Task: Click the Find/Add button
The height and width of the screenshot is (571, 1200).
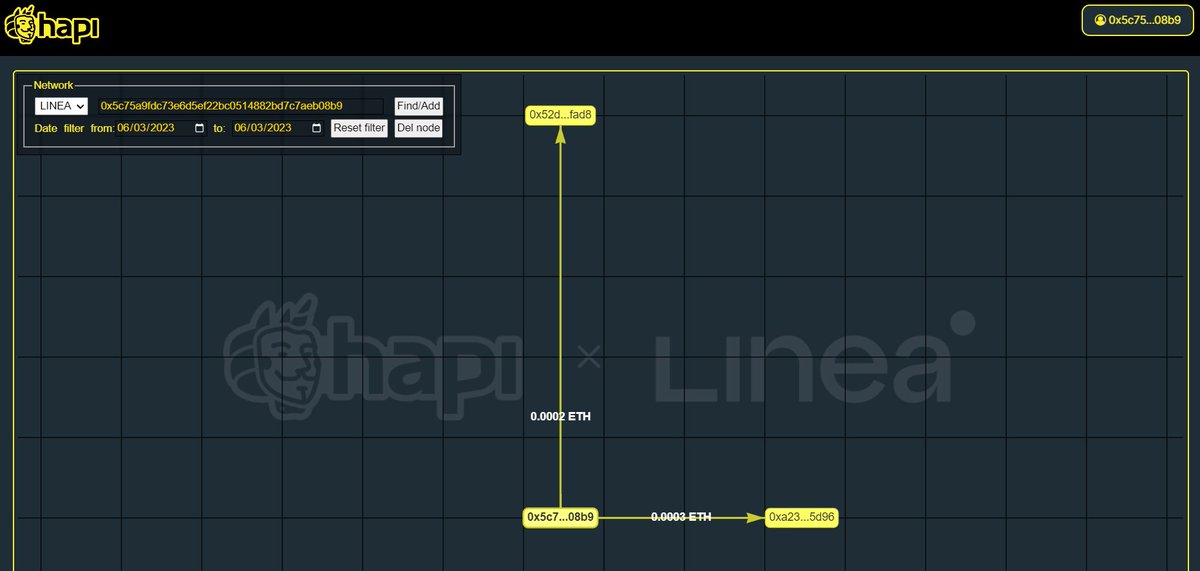Action: (x=418, y=105)
